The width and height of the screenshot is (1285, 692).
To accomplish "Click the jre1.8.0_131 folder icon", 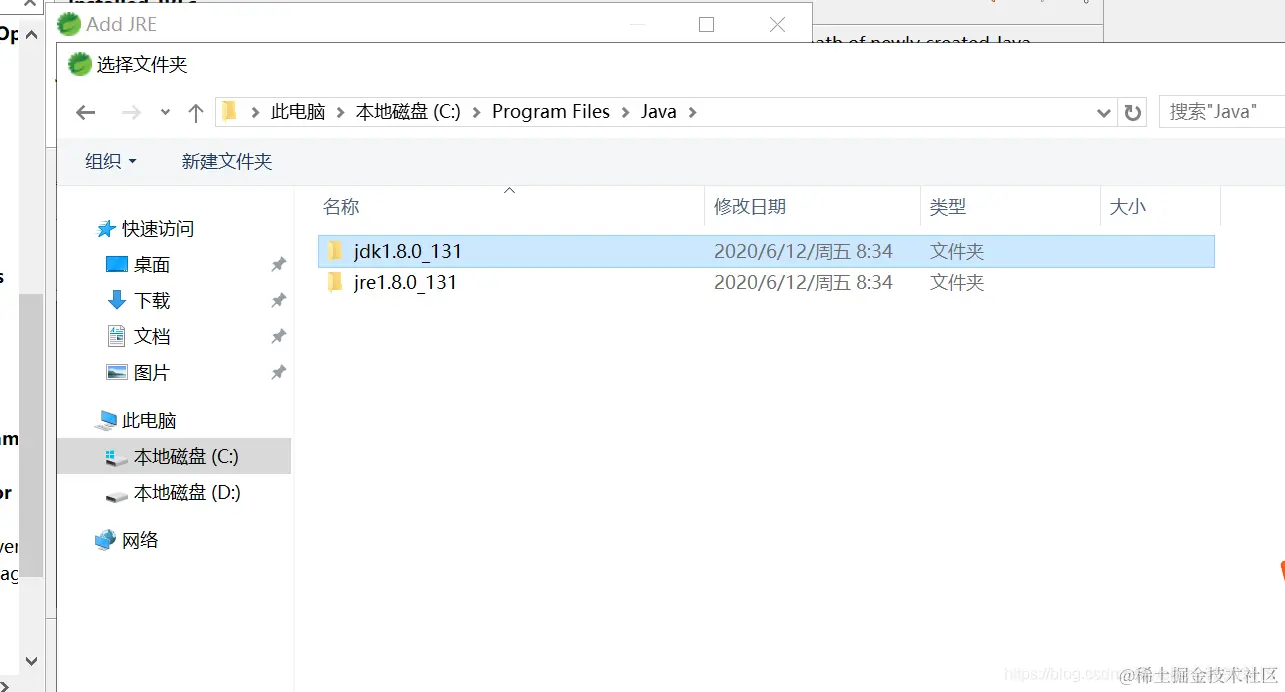I will point(336,282).
